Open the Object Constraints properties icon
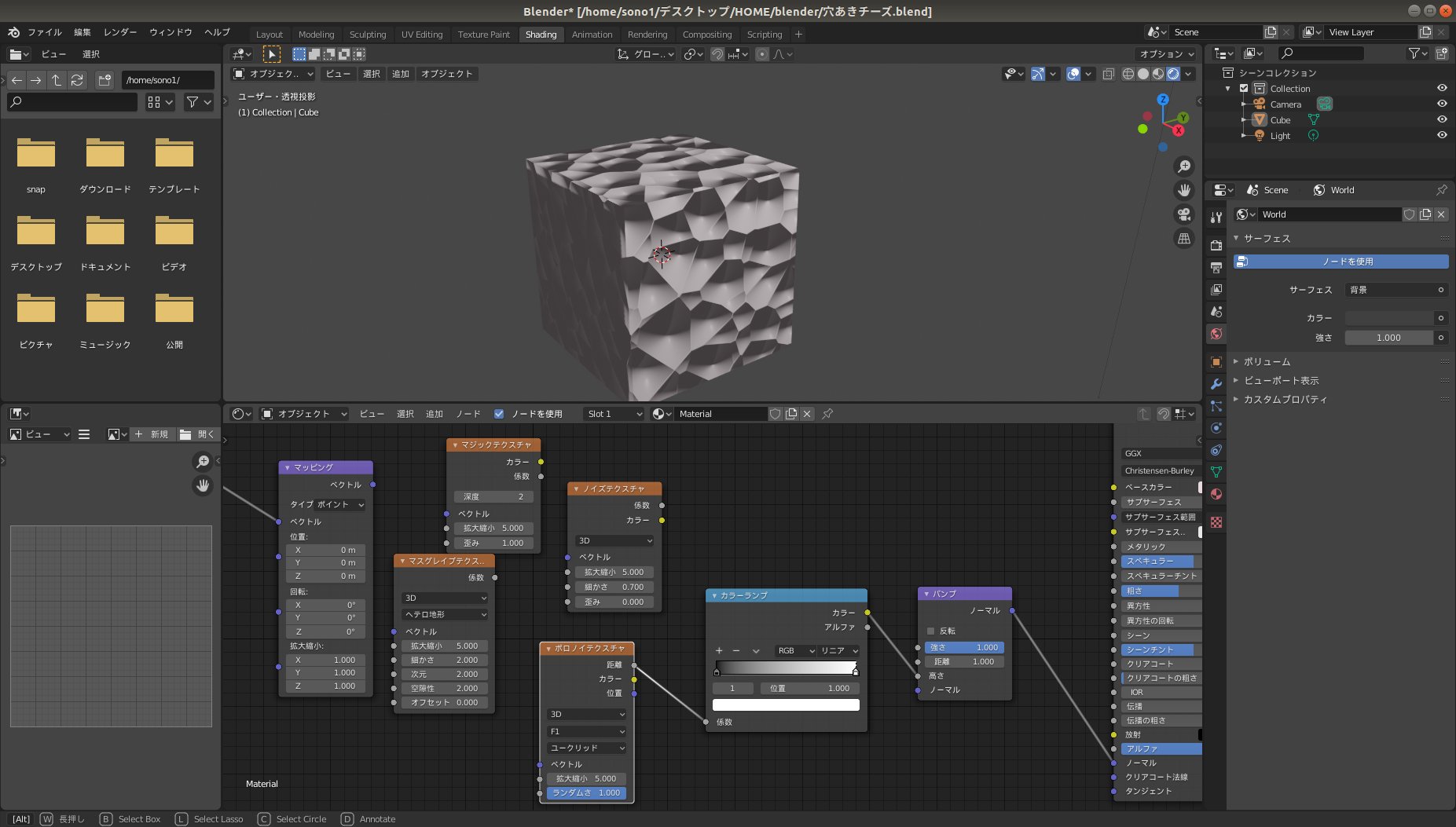 1216,450
